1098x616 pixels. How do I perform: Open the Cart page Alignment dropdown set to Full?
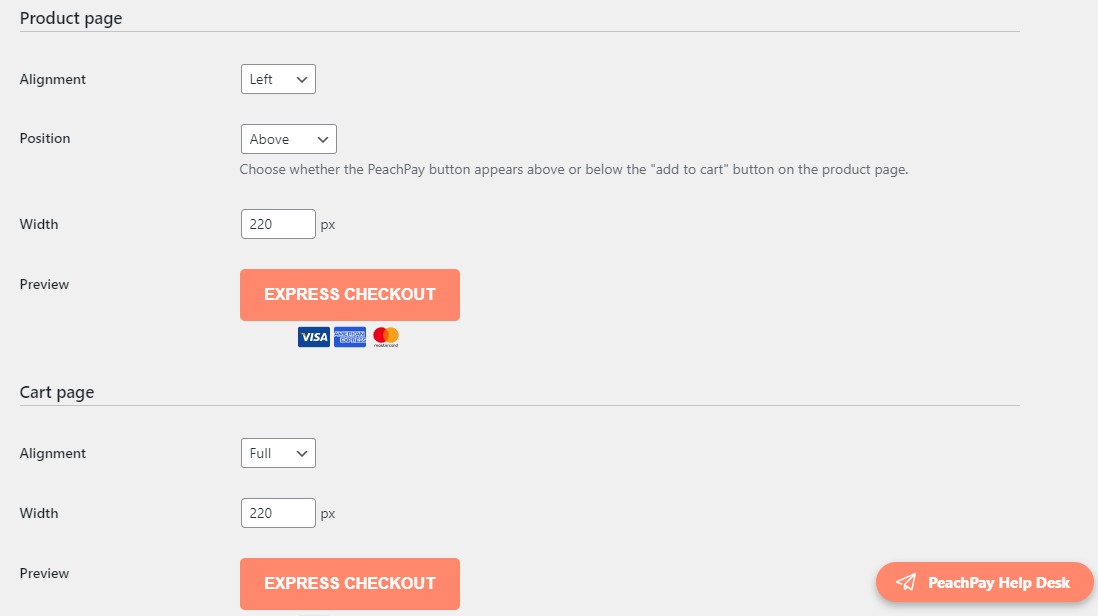[278, 454]
